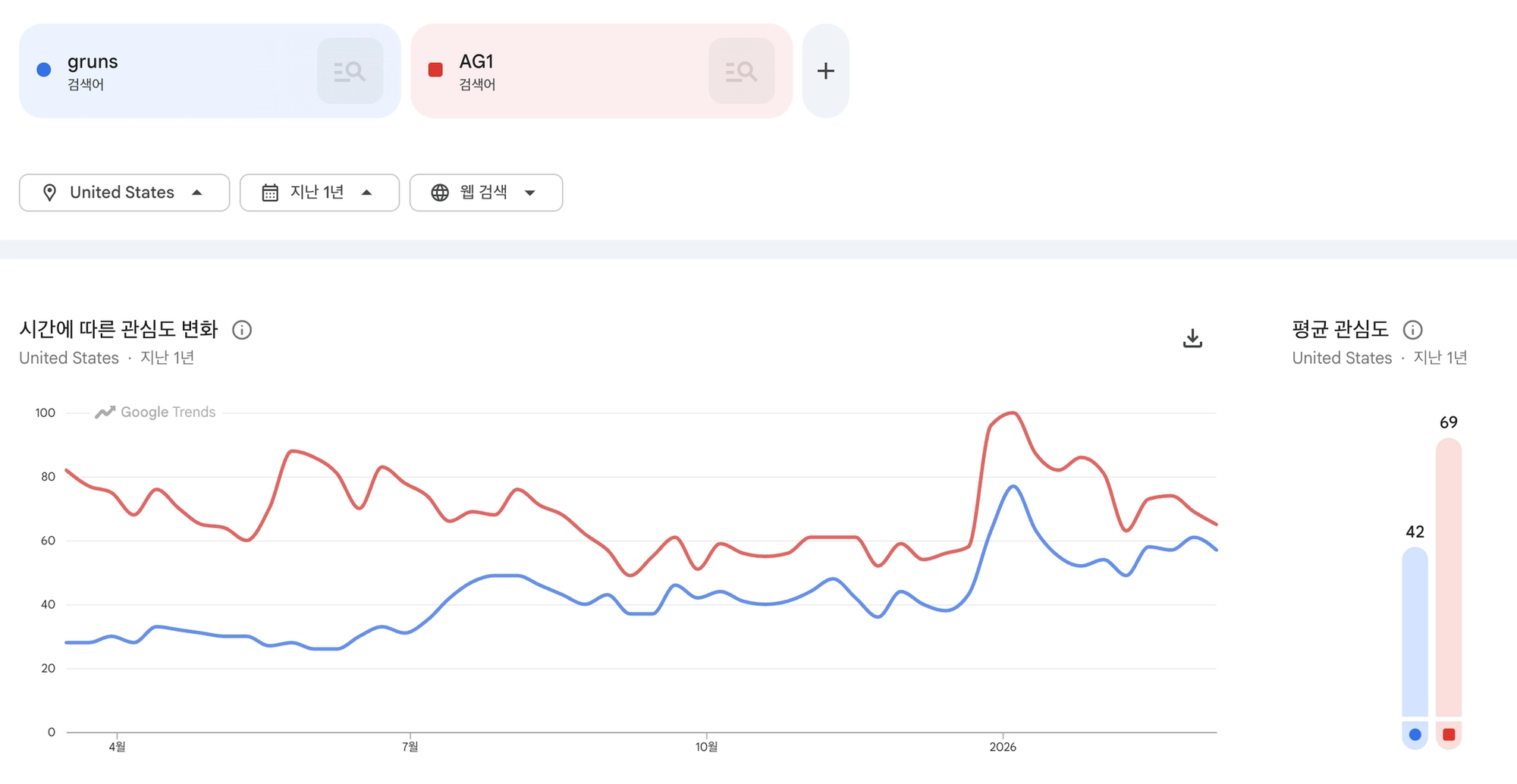Image resolution: width=1517 pixels, height=784 pixels.
Task: Select the blue gruns average bar
Action: point(1415,632)
